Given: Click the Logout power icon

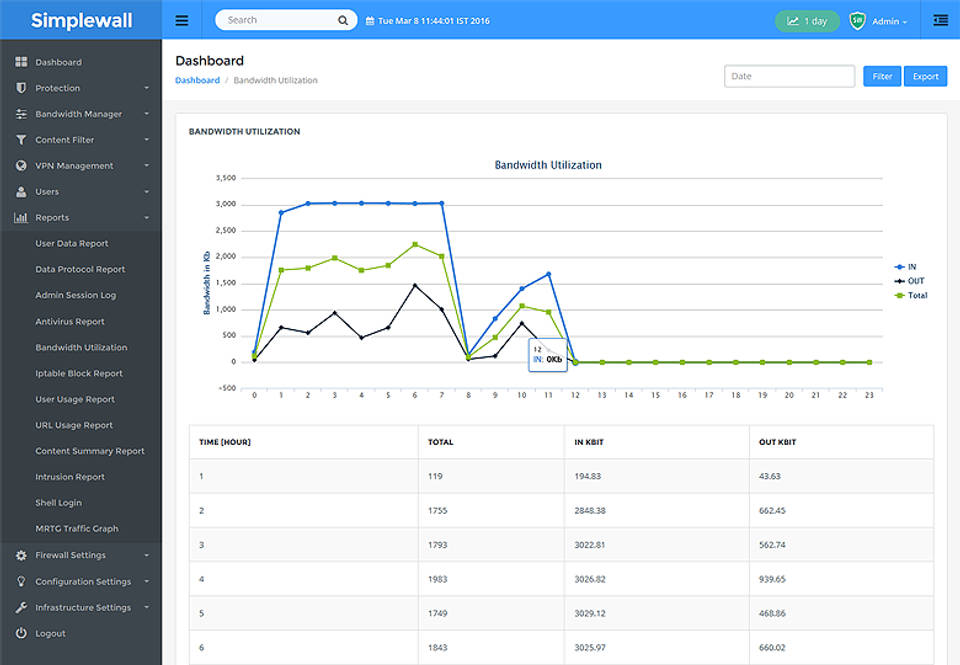Looking at the screenshot, I should point(22,633).
